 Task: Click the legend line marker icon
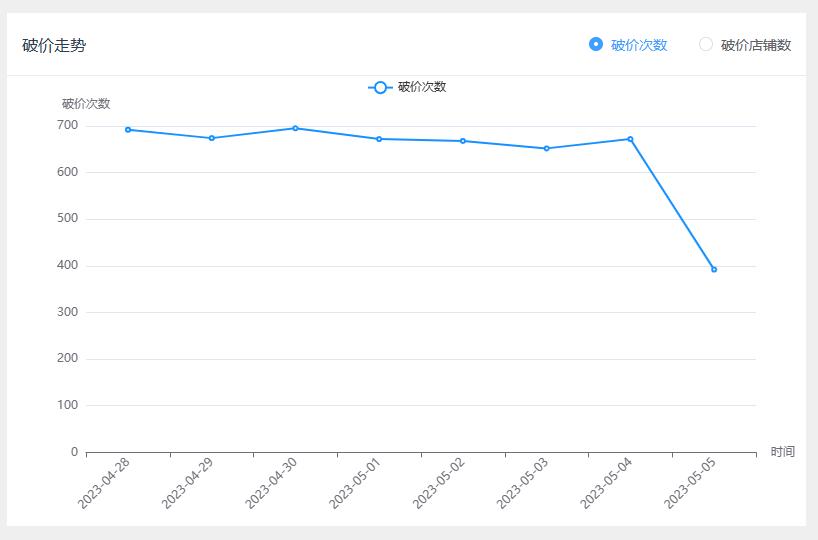(x=380, y=87)
